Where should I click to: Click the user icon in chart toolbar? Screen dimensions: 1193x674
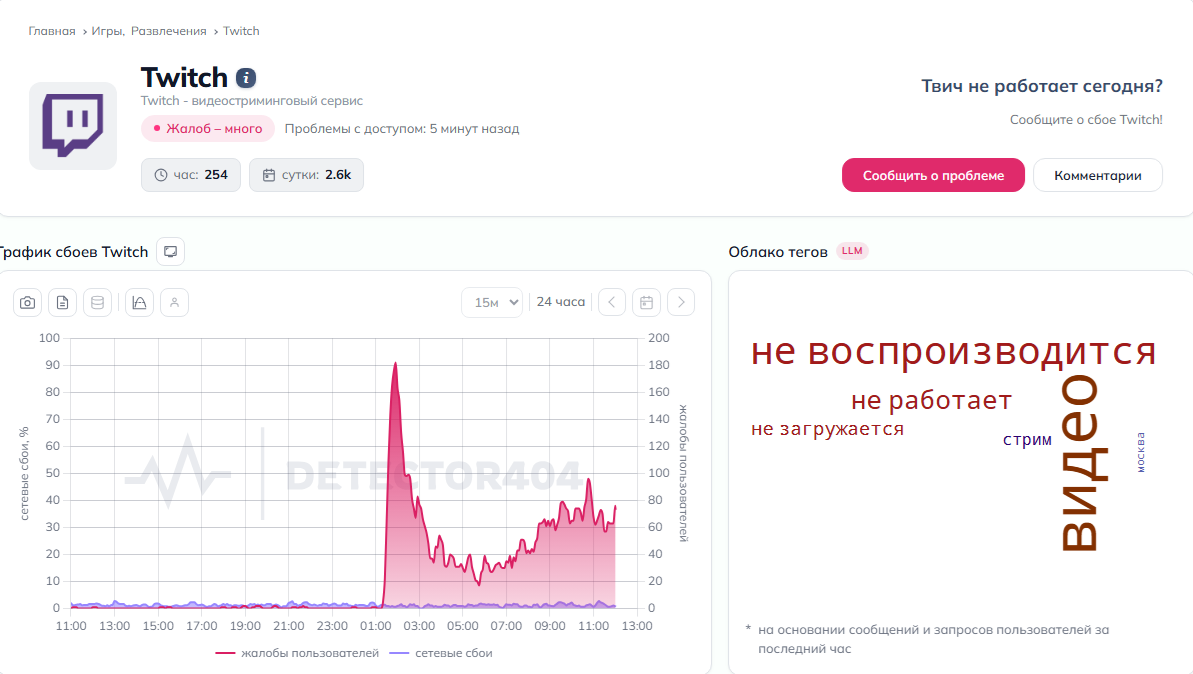174,303
